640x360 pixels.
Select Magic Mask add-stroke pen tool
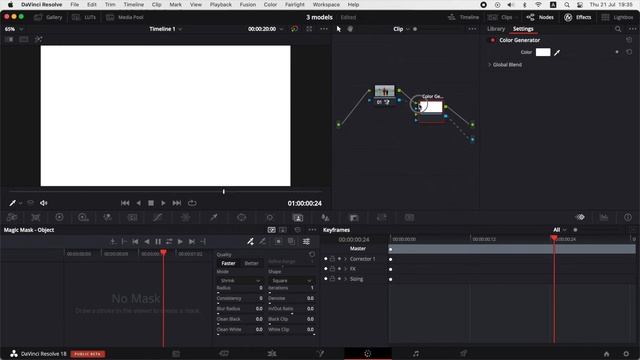click(x=250, y=242)
